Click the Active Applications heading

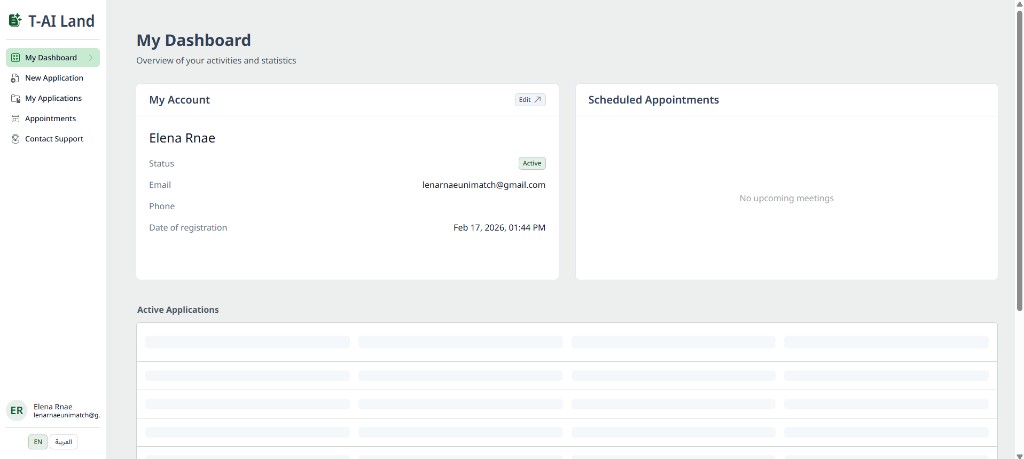point(178,309)
